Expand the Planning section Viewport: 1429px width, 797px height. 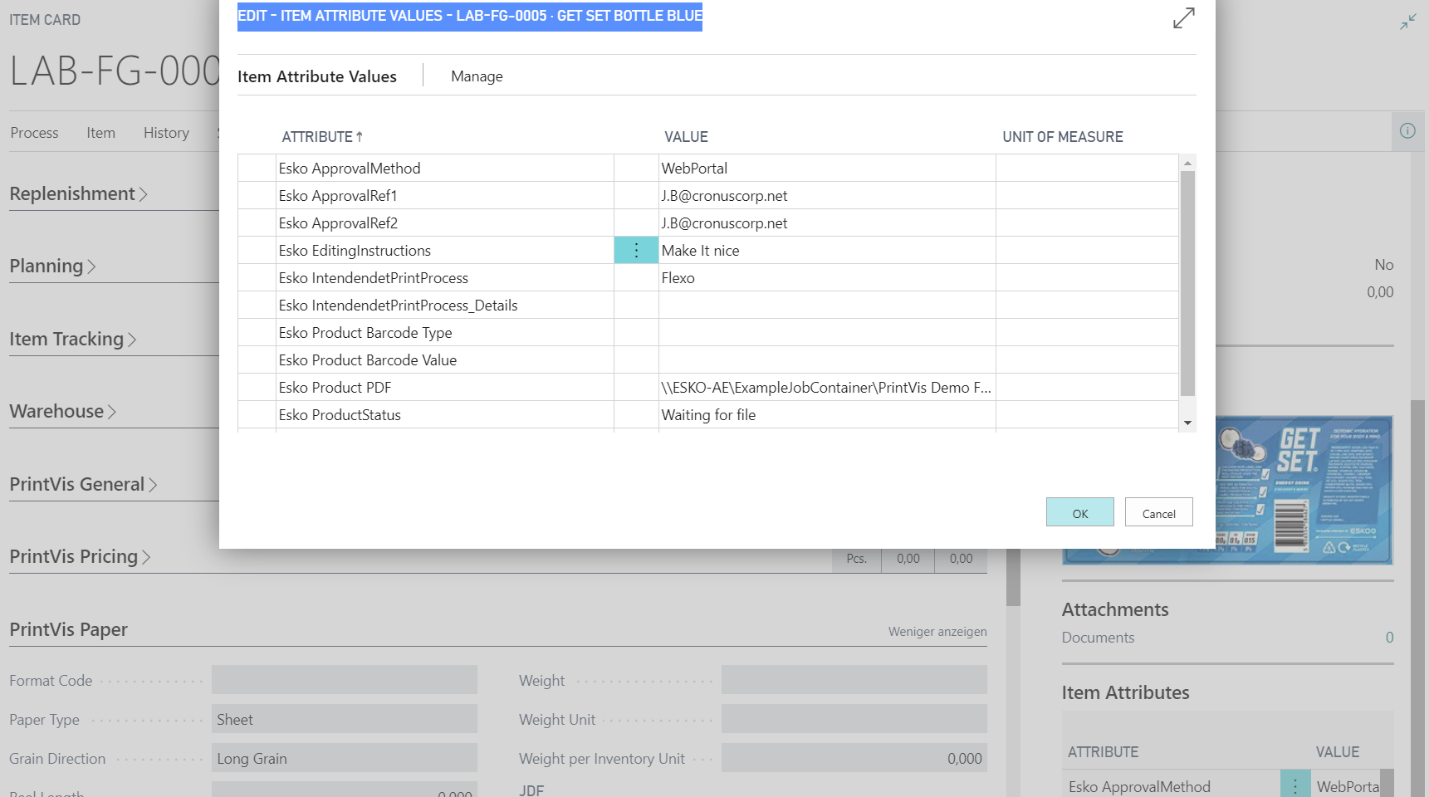[53, 266]
